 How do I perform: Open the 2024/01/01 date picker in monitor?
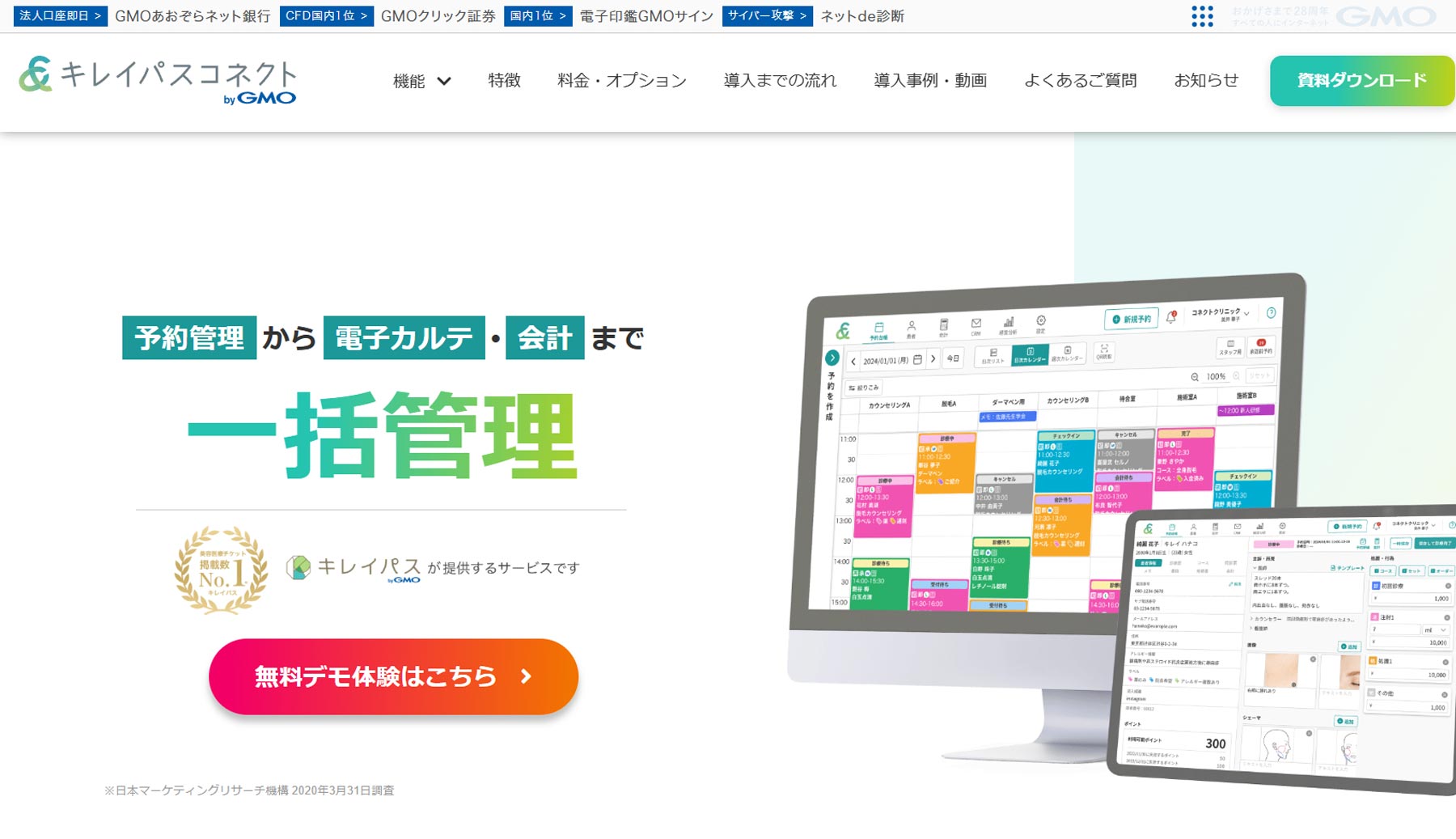click(x=893, y=359)
